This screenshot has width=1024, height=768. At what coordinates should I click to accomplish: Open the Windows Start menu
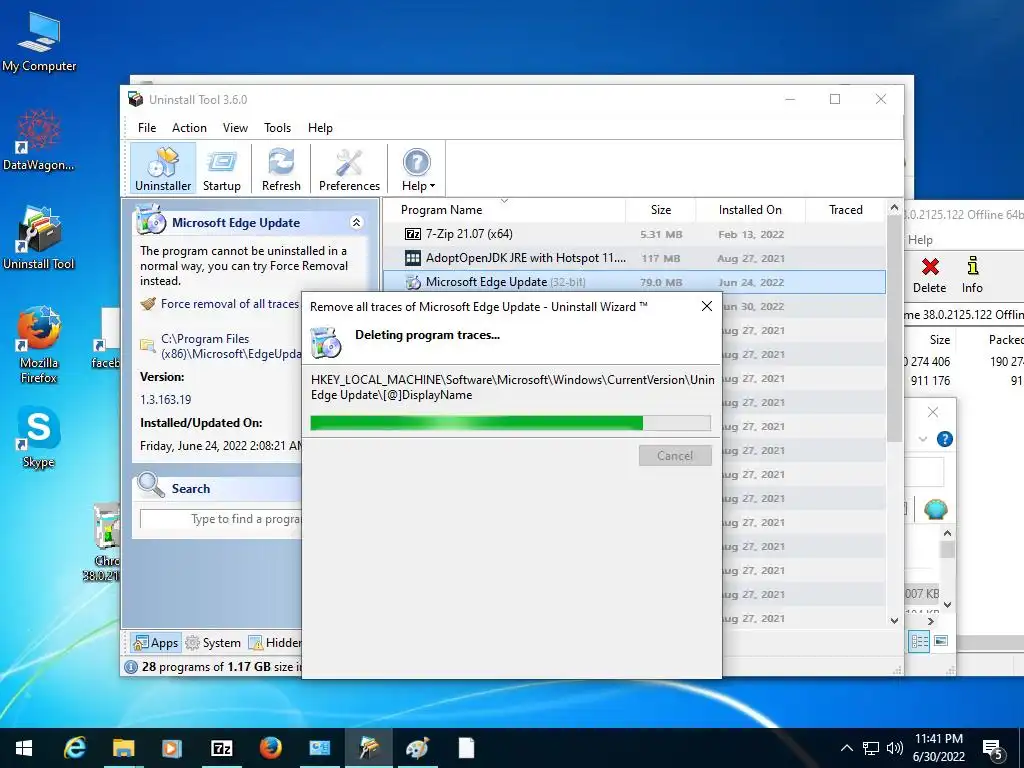24,748
